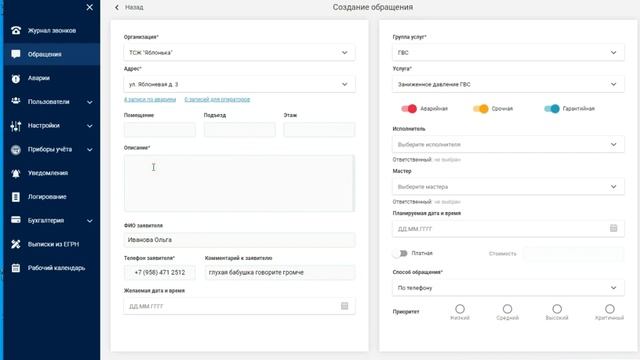Open the Адрес dropdown
This screenshot has width=640, height=360.
tap(239, 84)
